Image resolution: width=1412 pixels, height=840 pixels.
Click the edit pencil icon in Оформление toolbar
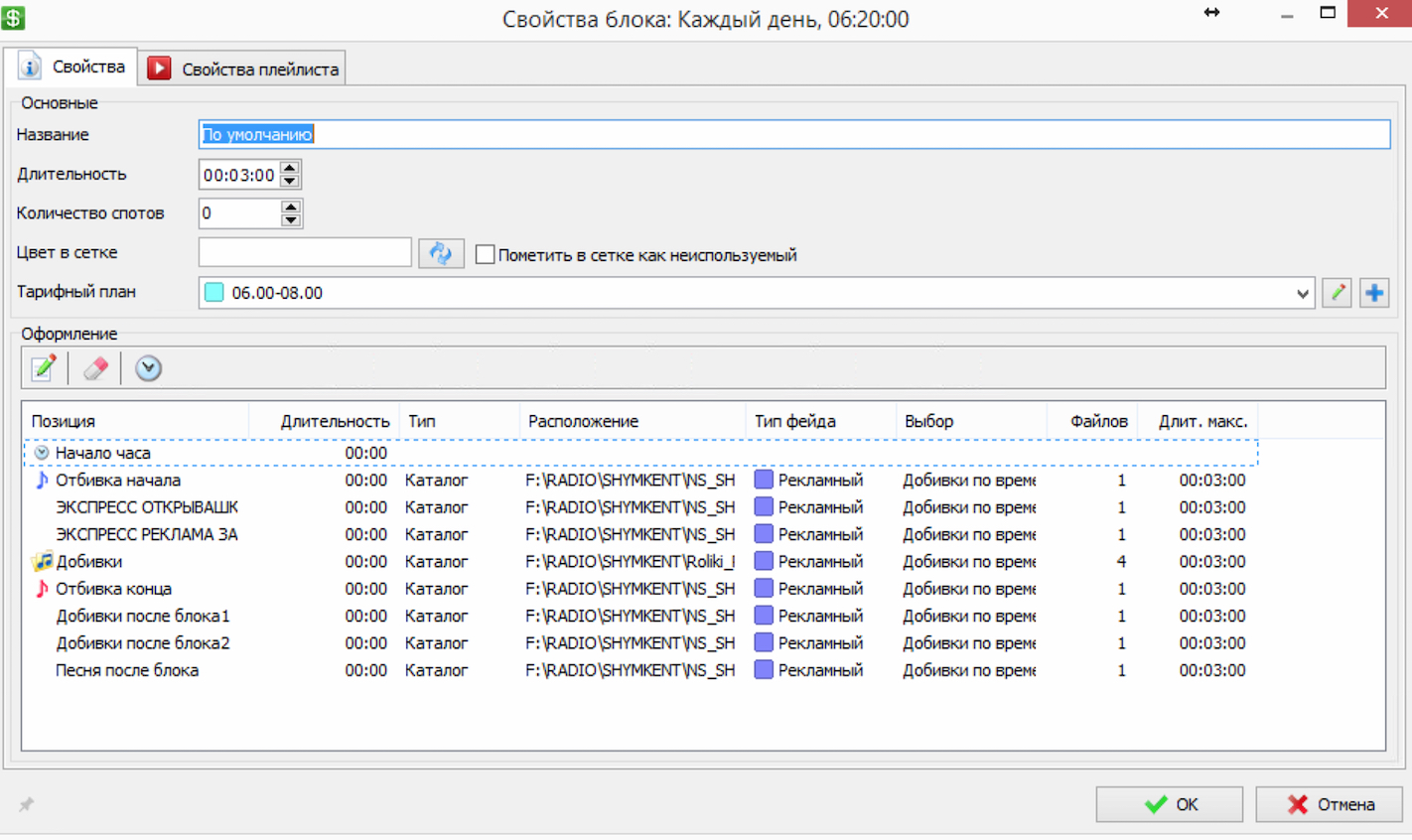click(x=44, y=368)
